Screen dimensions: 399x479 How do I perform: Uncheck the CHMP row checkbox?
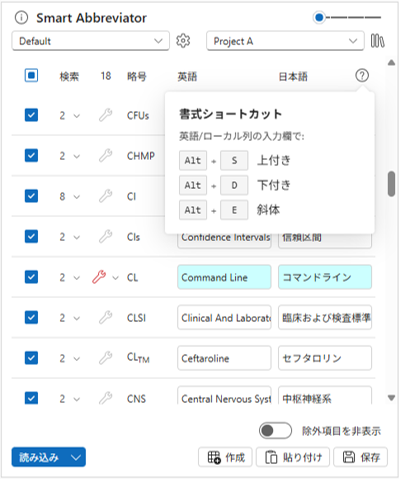coord(31,156)
